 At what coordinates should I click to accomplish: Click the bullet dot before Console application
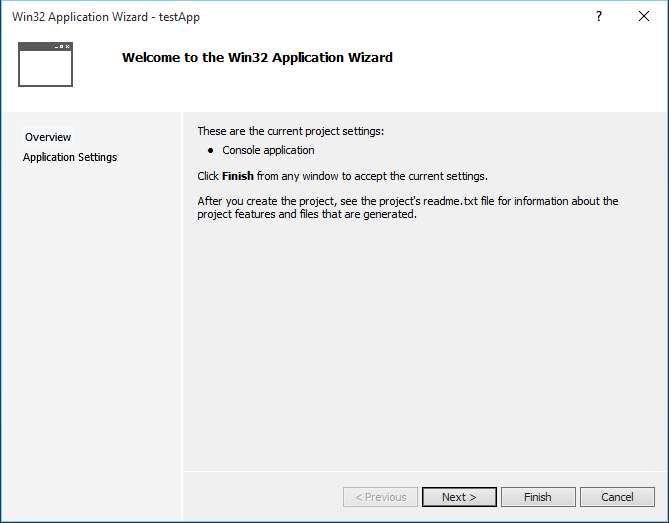click(x=210, y=150)
